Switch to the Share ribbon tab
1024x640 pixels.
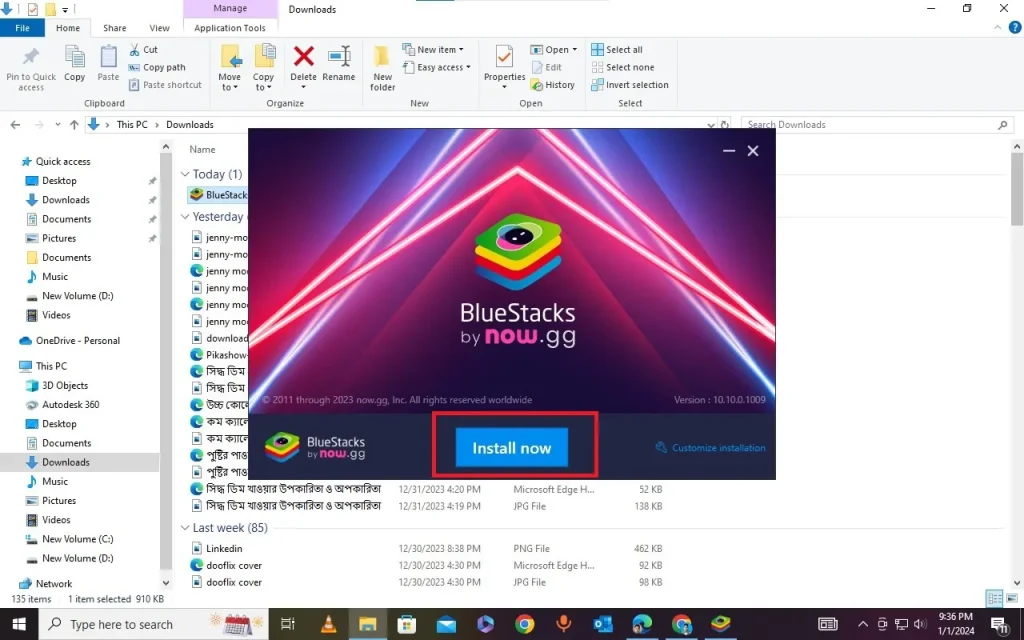(114, 28)
